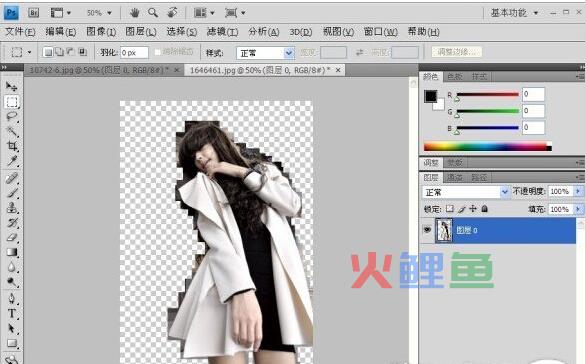Screen dimensions: 585x364
Task: Click the foreground color swatch in color panel
Action: [x=431, y=97]
